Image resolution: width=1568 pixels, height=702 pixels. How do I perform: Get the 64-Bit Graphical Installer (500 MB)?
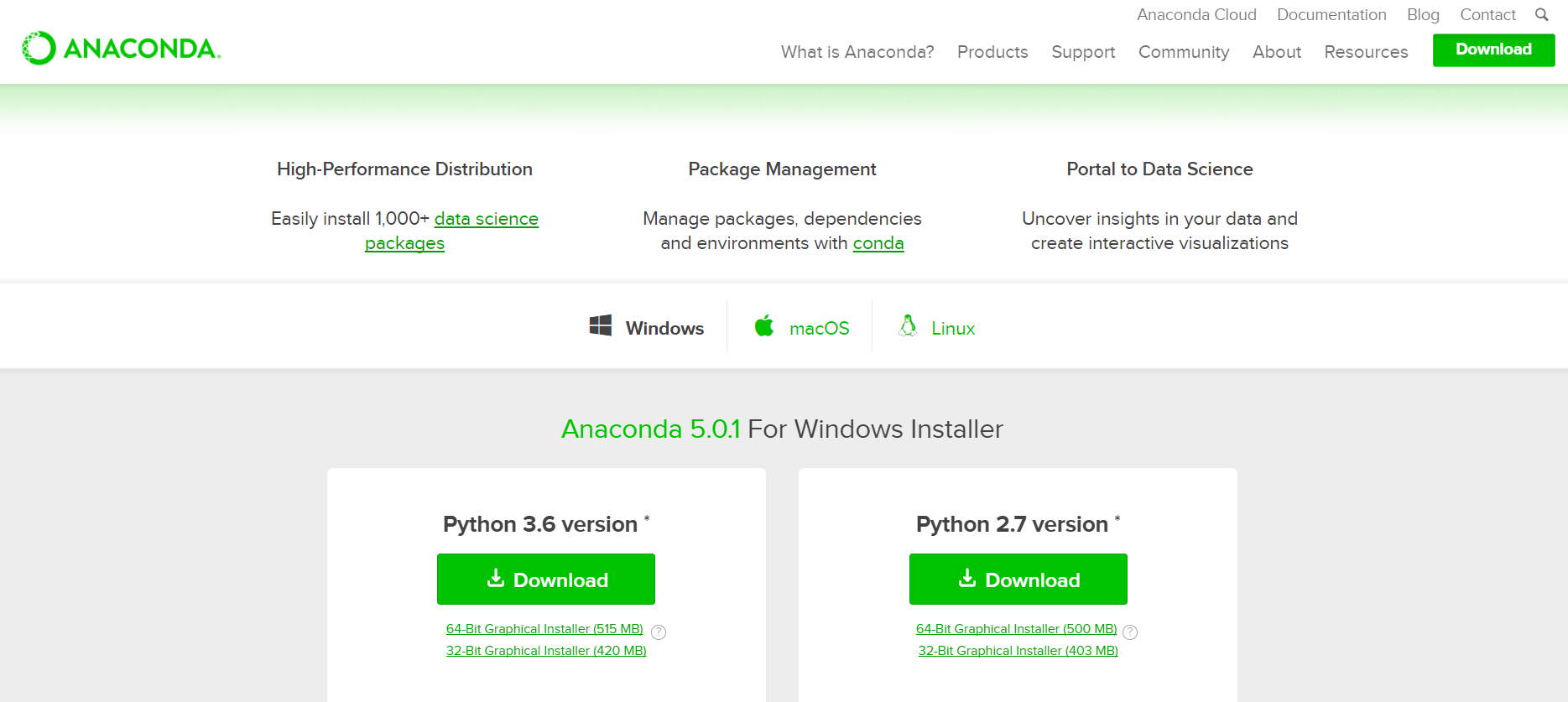coord(1016,629)
